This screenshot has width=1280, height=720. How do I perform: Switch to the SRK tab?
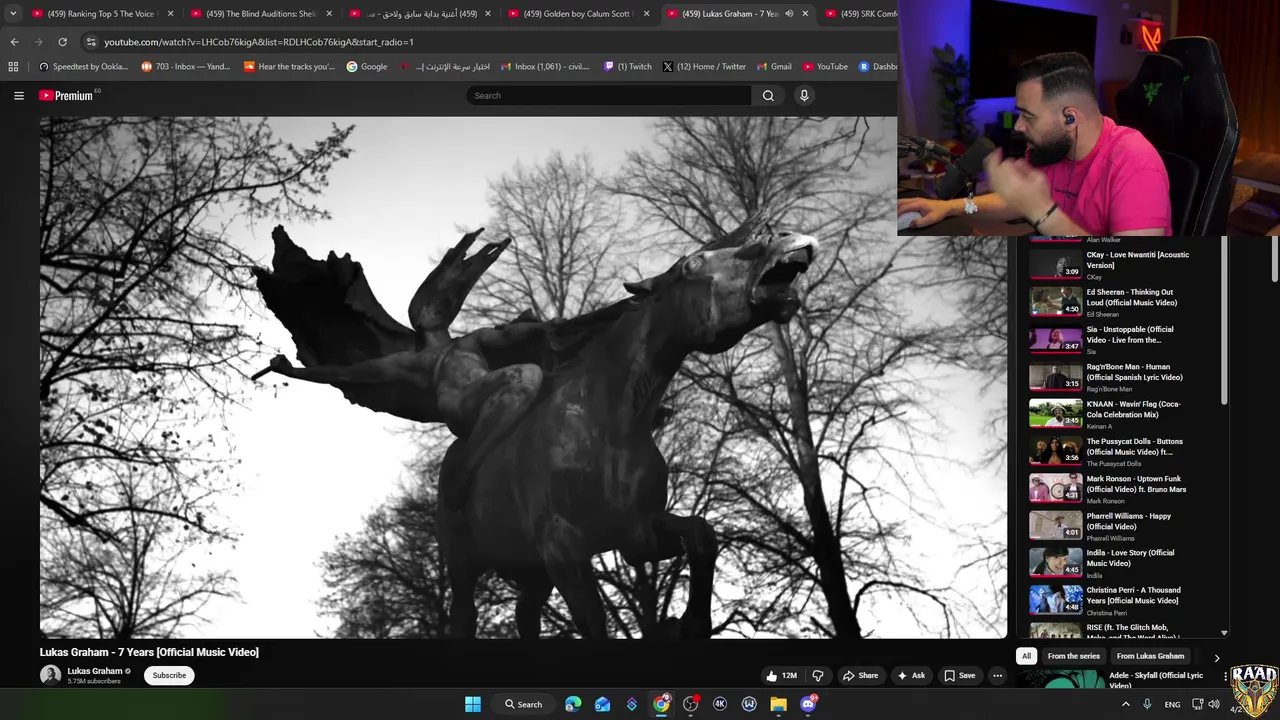(860, 14)
